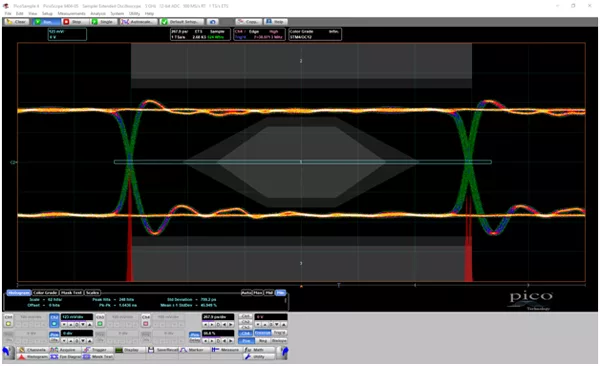The image size is (600, 366).
Task: Open the Measurements menu
Action: (71, 13)
